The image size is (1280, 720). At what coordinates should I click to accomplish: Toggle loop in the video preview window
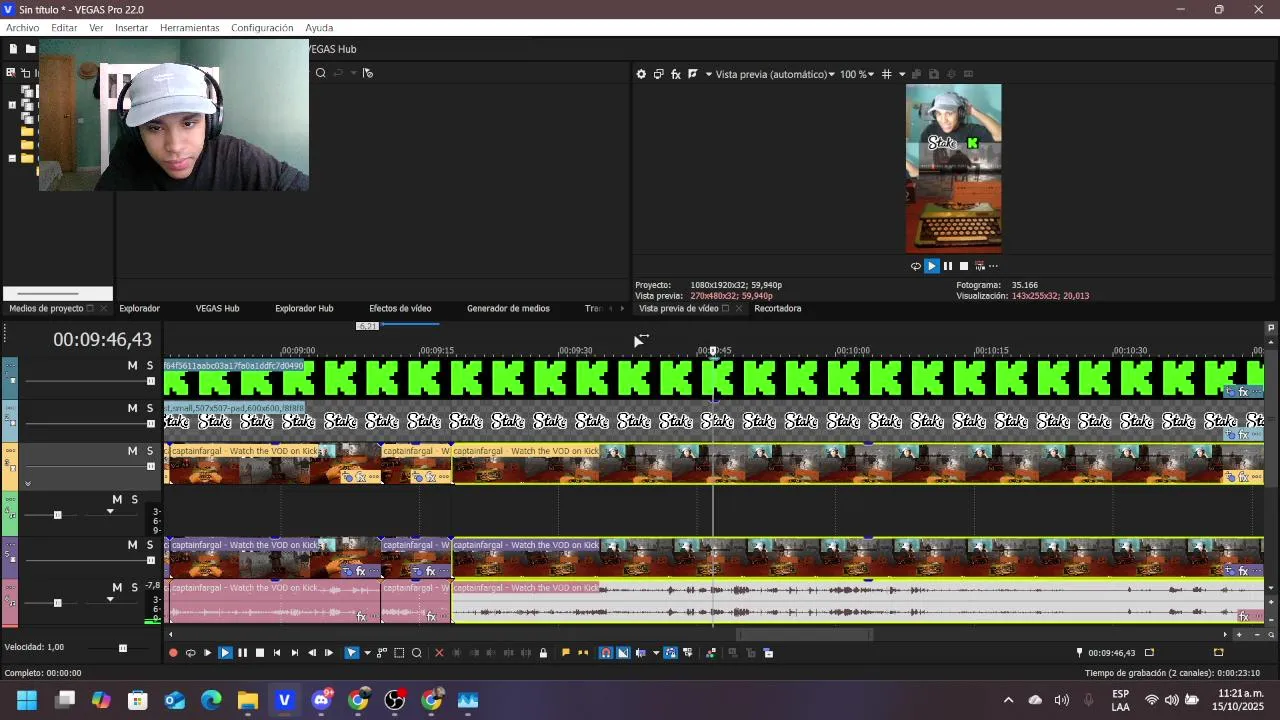pyautogui.click(x=915, y=266)
